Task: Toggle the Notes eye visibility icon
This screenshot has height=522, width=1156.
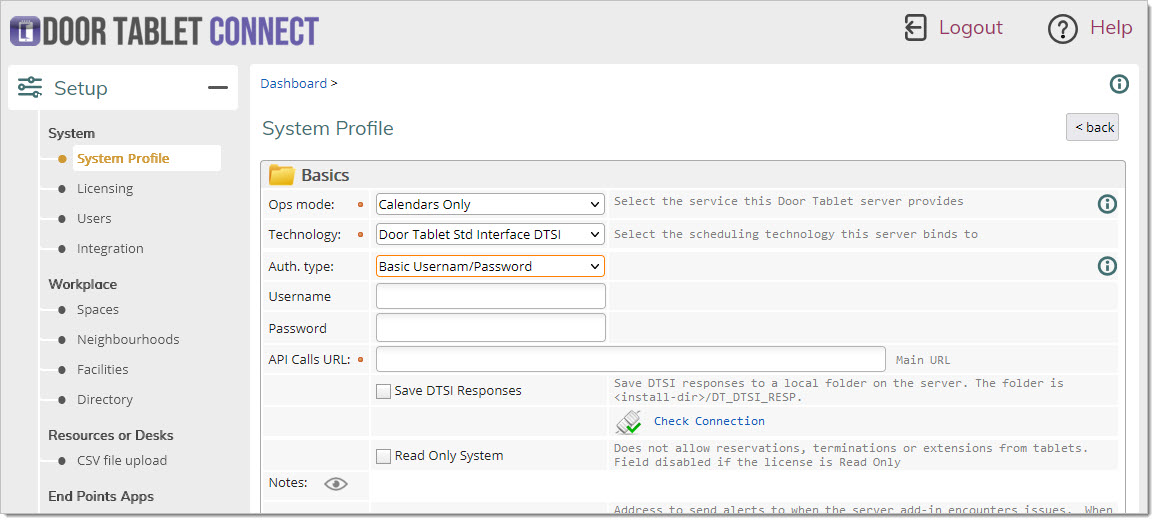Action: pyautogui.click(x=336, y=484)
